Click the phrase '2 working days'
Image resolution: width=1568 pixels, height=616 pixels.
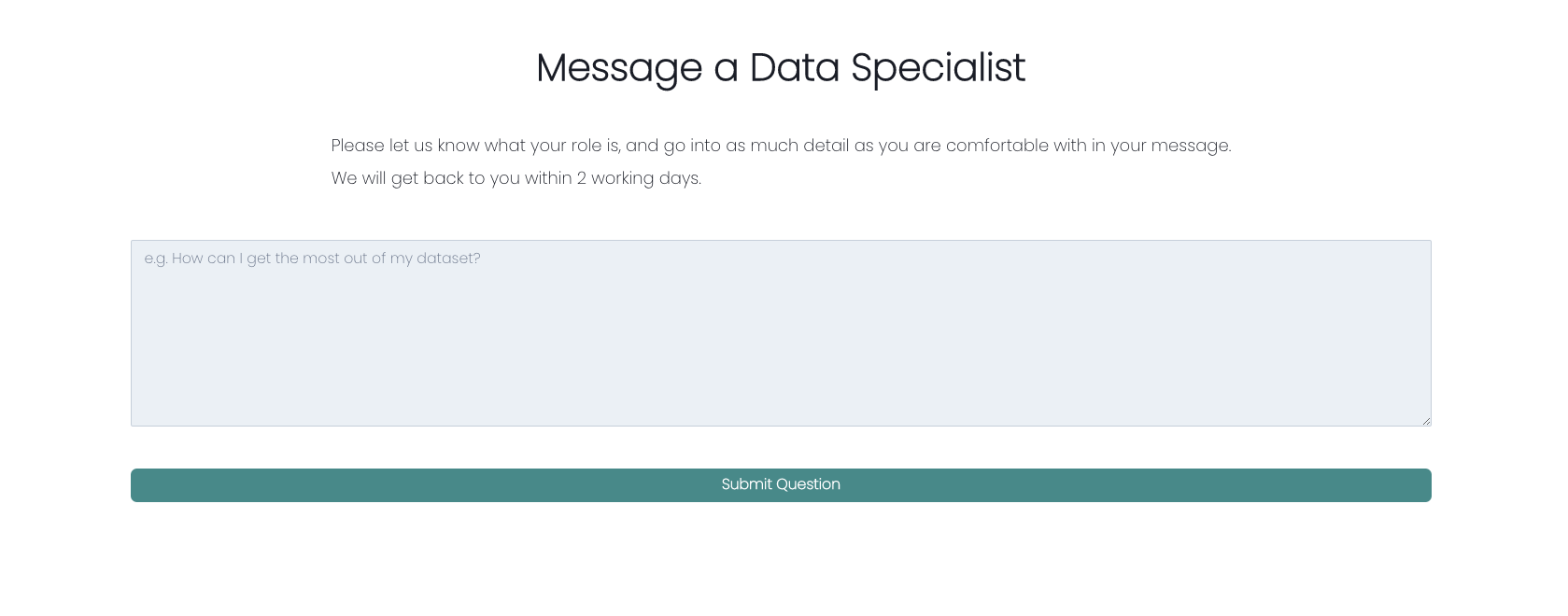[x=637, y=178]
